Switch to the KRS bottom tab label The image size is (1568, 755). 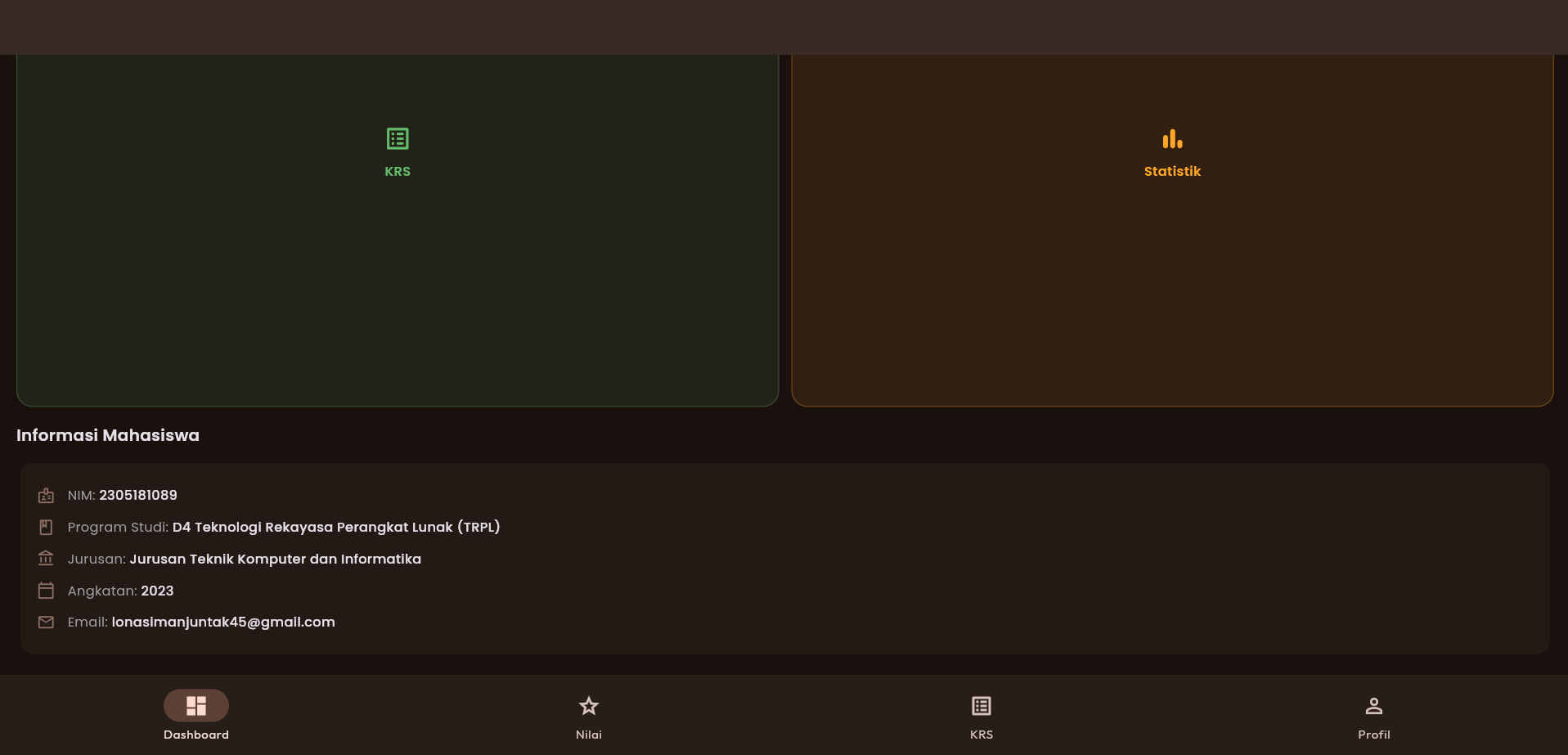tap(982, 735)
